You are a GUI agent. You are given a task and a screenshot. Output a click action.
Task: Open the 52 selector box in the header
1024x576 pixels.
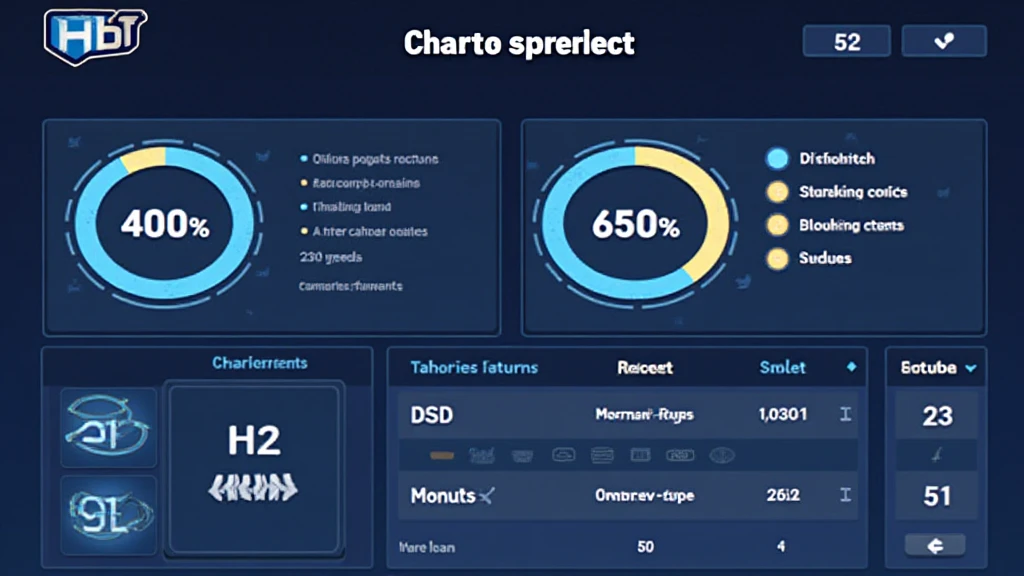pos(846,41)
